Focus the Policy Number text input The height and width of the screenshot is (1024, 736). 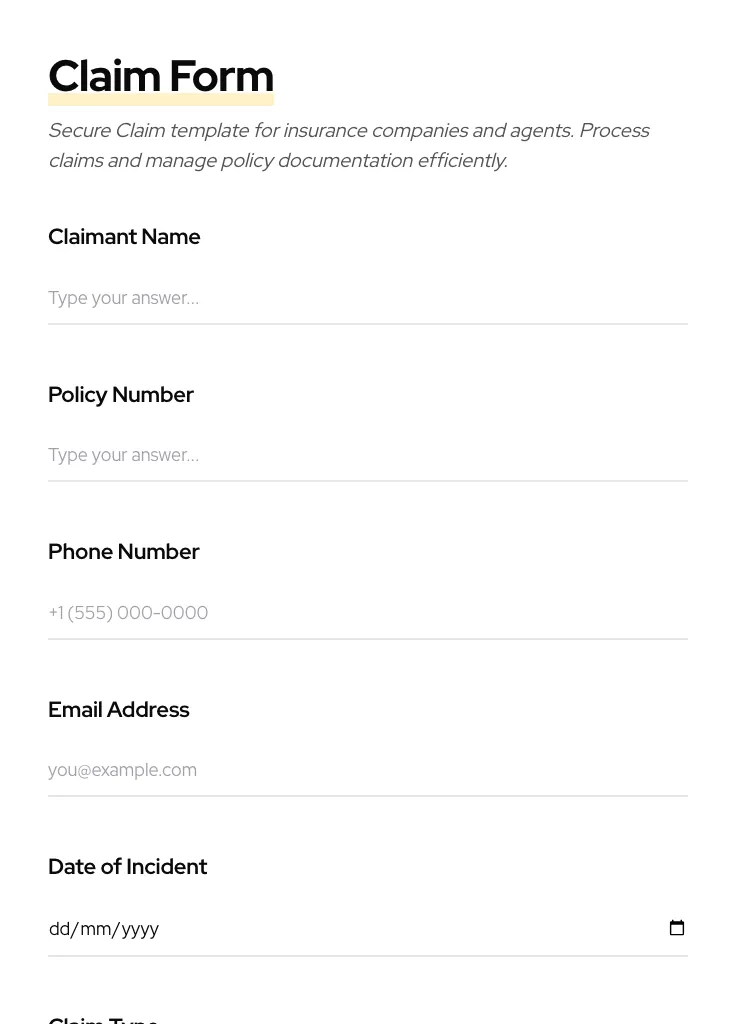click(x=367, y=455)
